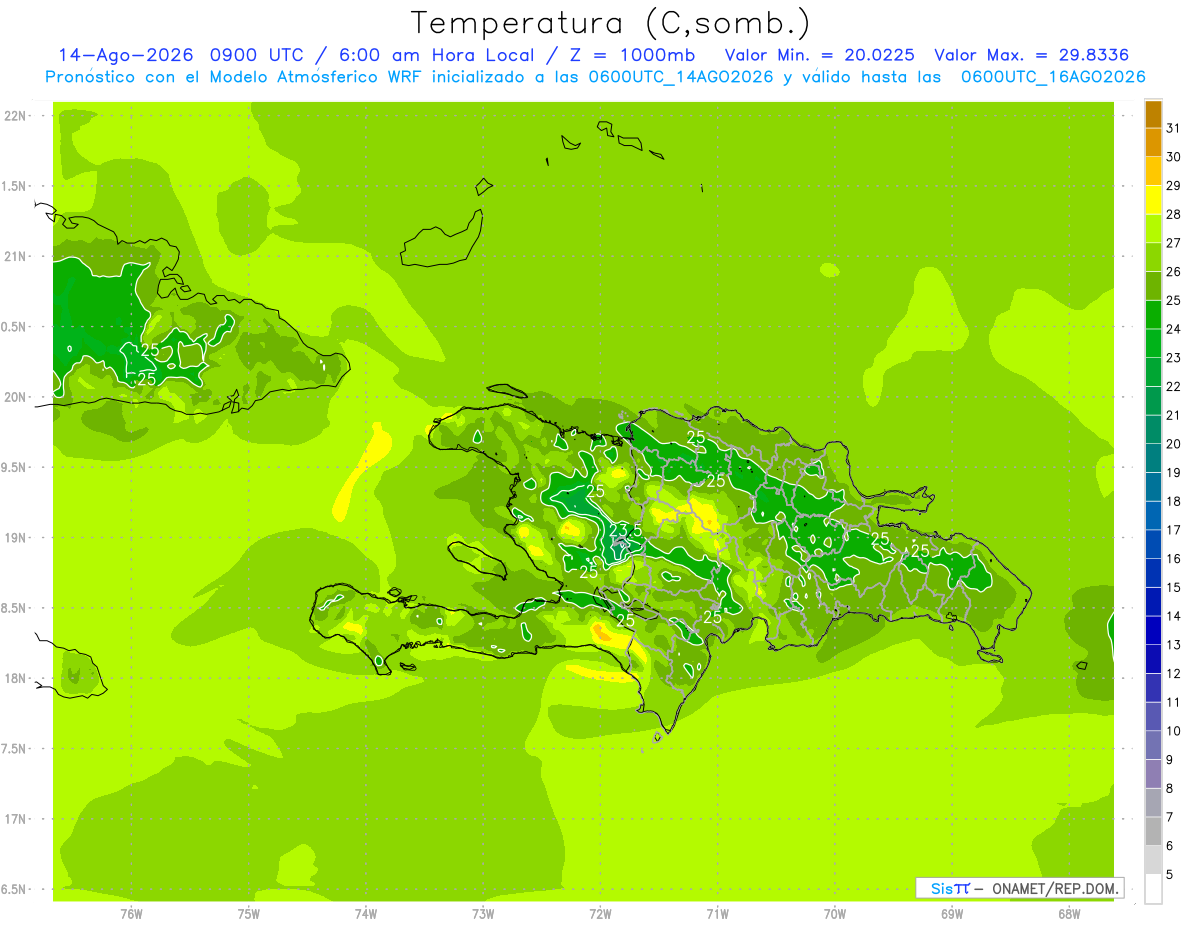Click the legend value "27"
1200x927 pixels.
[1173, 243]
